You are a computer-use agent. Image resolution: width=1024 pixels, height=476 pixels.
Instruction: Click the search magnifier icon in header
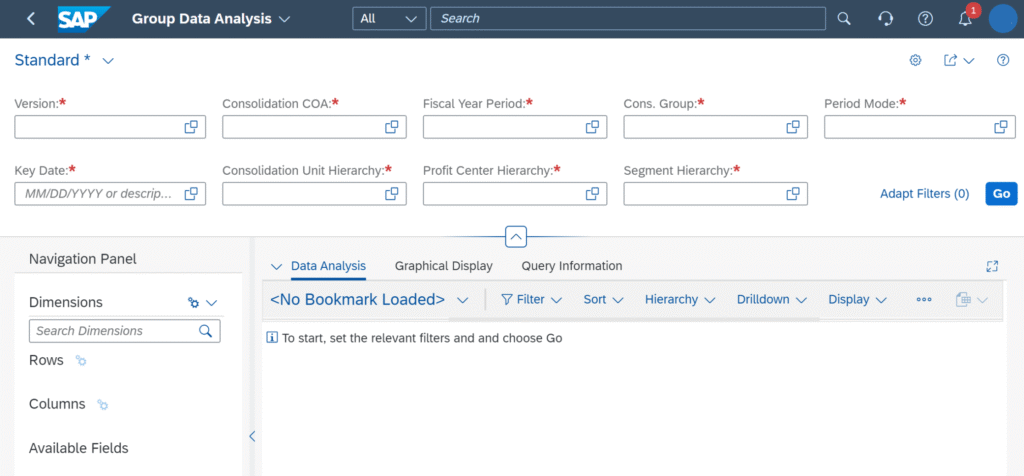(844, 18)
